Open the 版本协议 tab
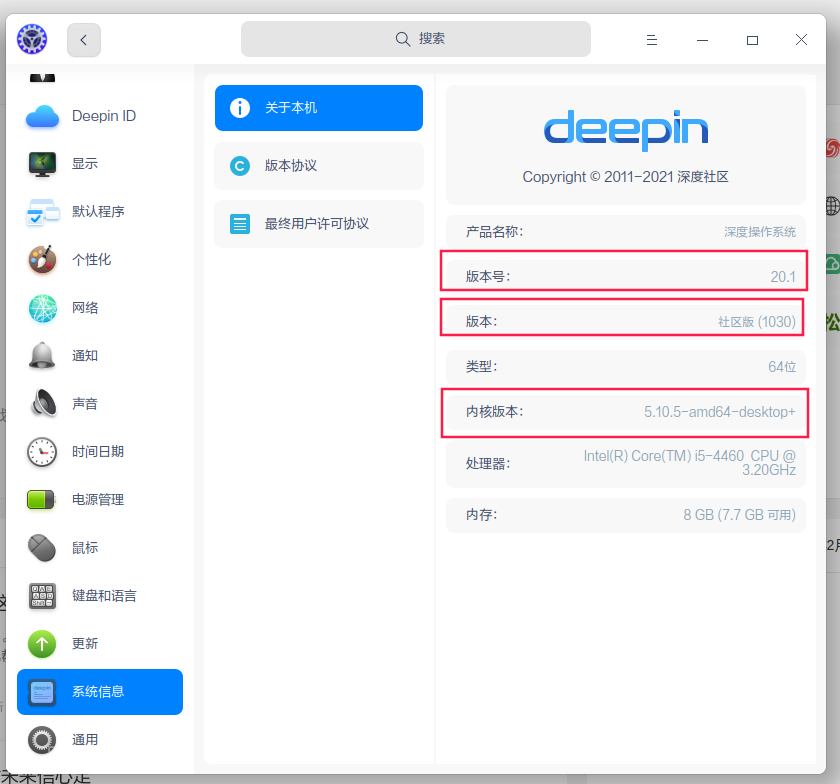 coord(319,166)
